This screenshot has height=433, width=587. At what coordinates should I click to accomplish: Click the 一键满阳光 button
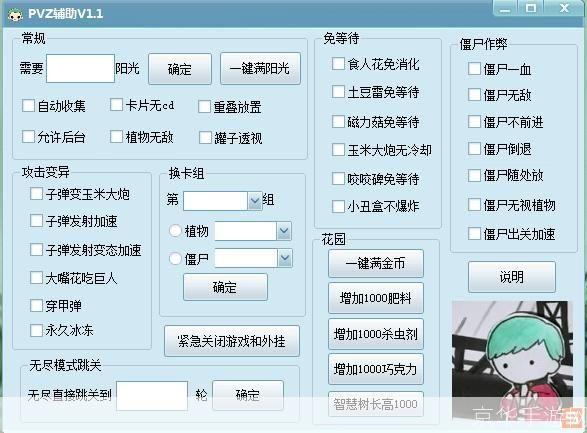pos(261,68)
